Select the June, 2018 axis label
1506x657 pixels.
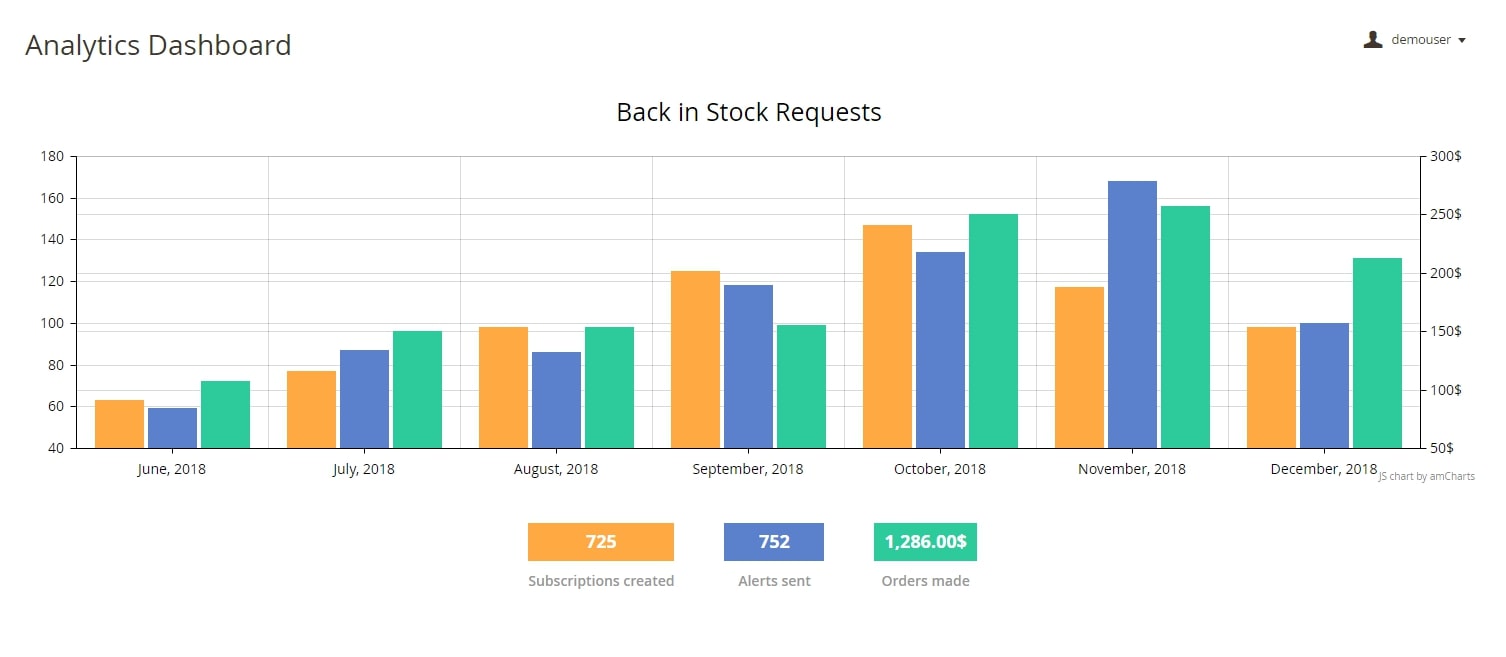[171, 468]
